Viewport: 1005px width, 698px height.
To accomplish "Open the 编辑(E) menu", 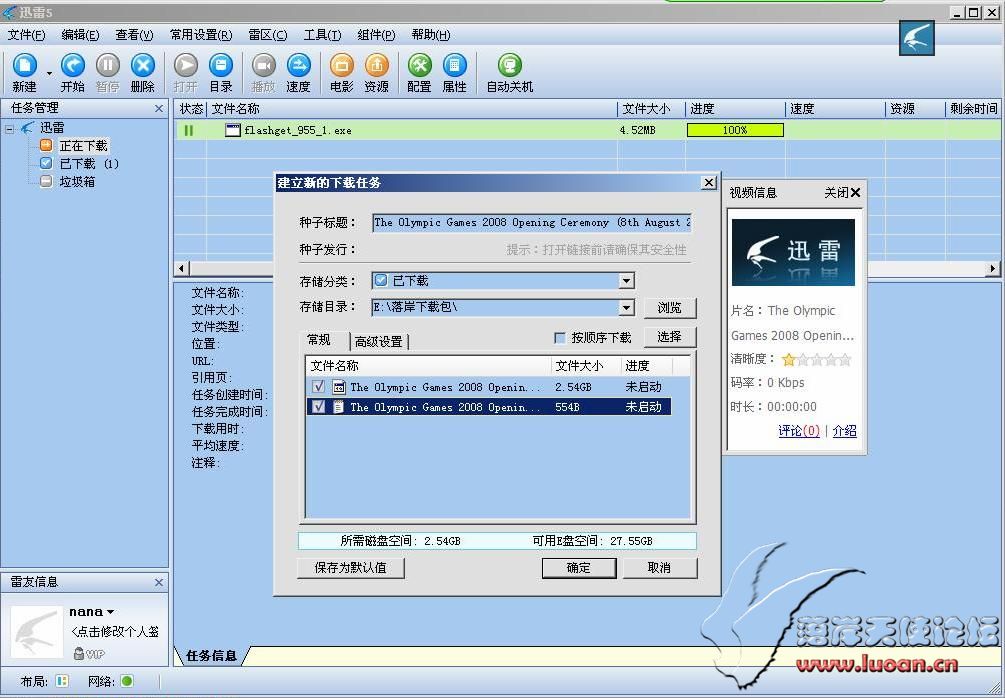I will click(x=80, y=35).
